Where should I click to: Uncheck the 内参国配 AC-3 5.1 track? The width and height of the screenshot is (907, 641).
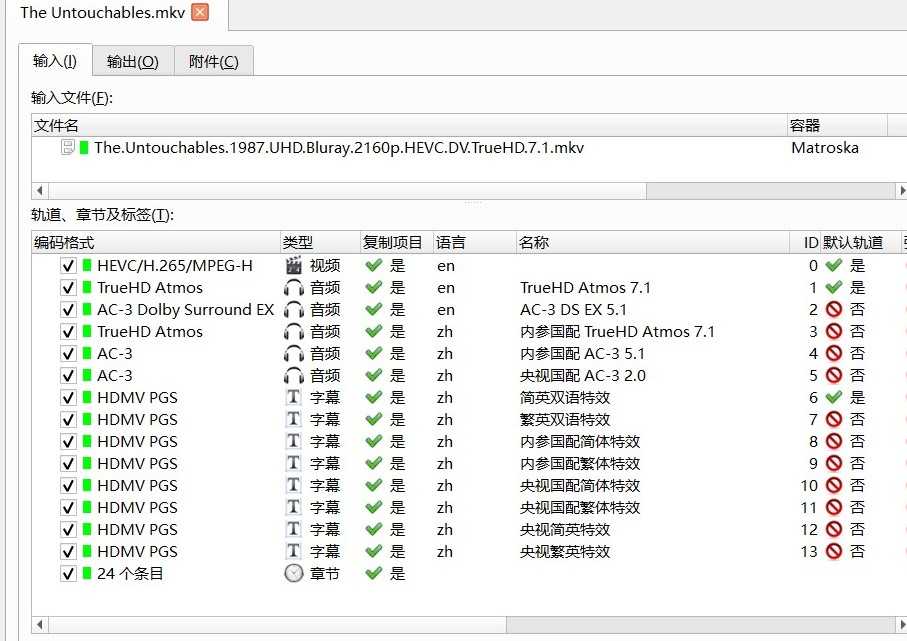[68, 354]
